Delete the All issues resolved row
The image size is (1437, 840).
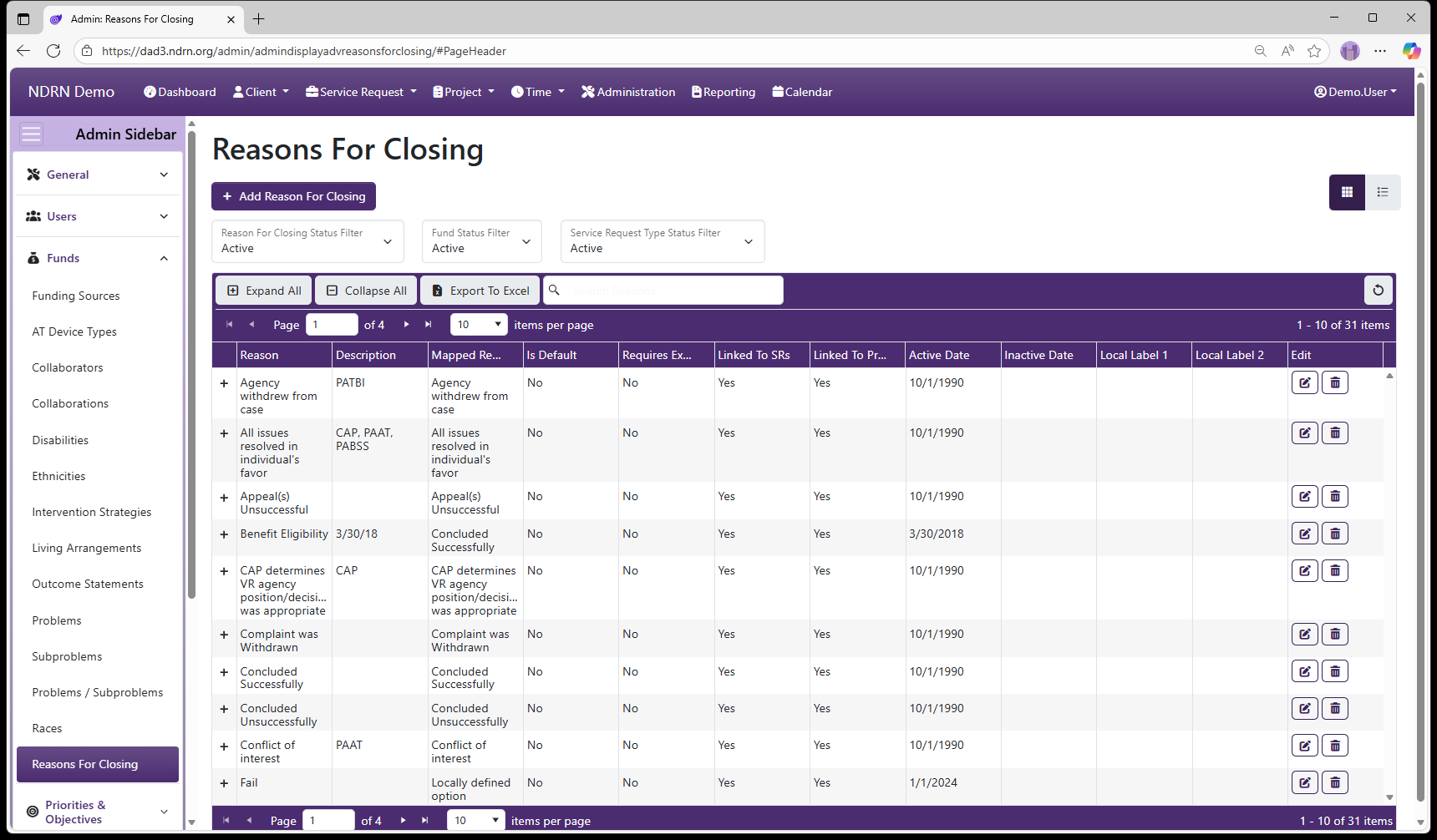[1334, 433]
